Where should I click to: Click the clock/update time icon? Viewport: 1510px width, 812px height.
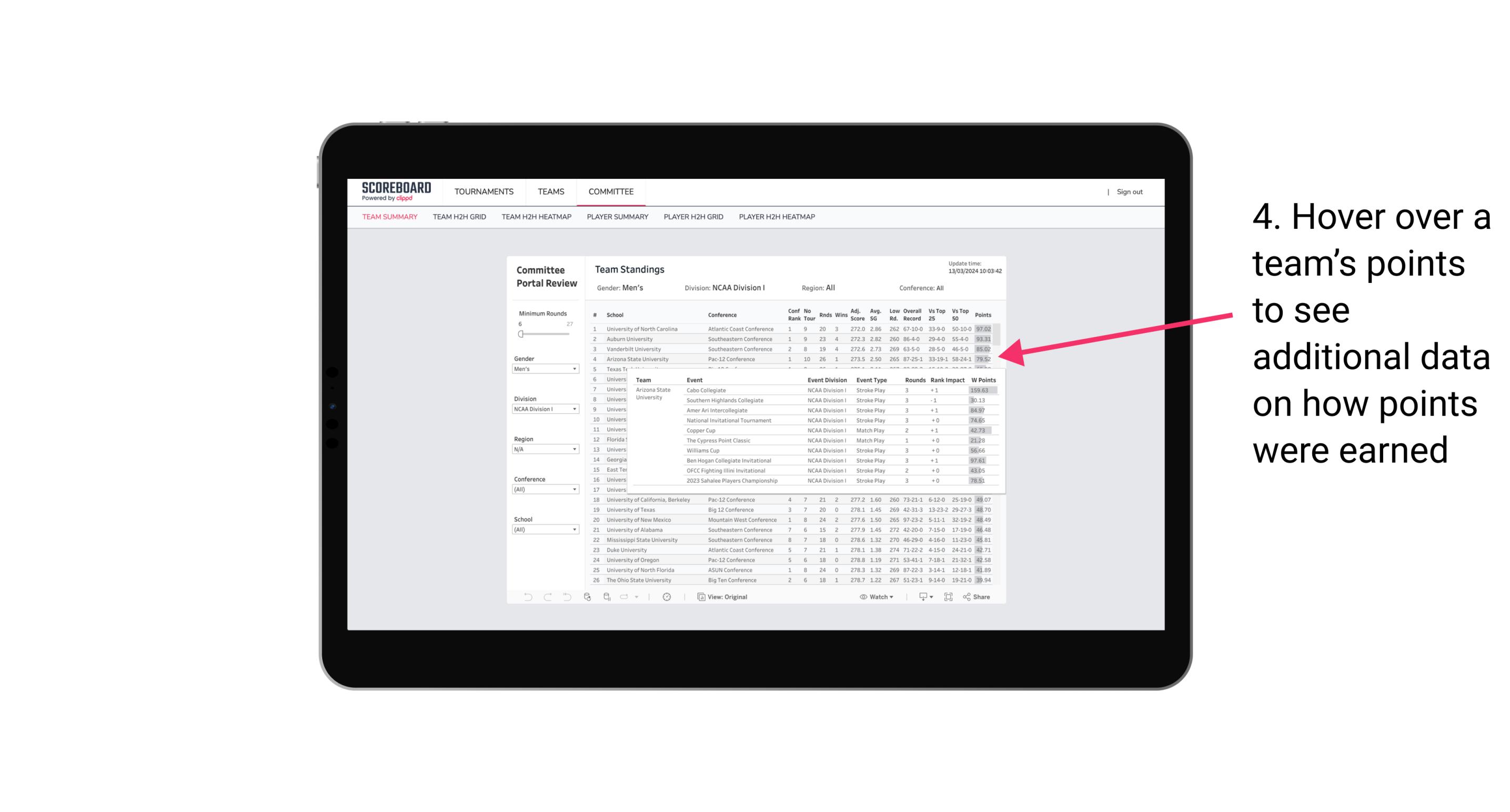point(667,597)
